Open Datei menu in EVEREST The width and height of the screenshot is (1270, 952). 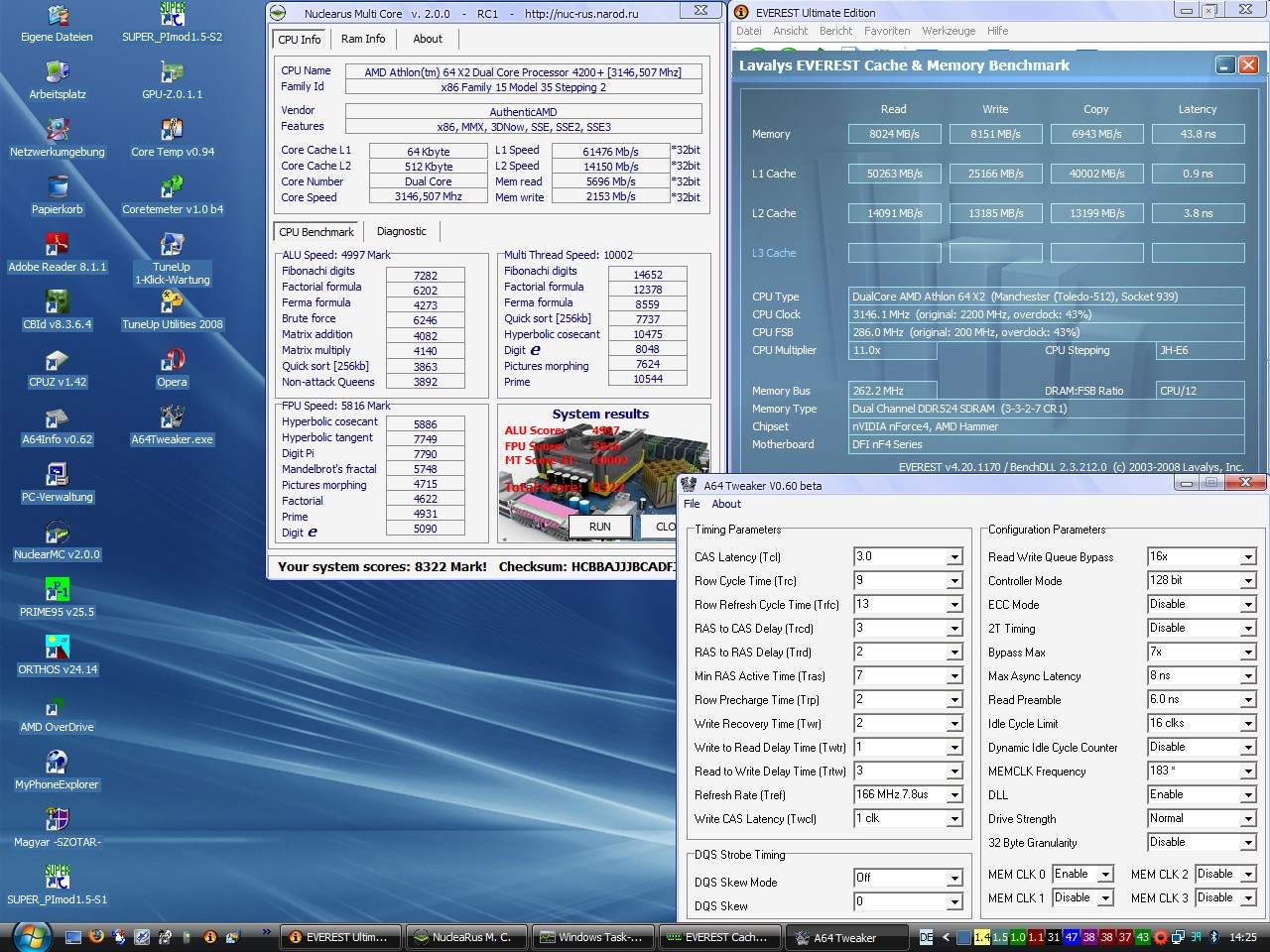(x=748, y=31)
